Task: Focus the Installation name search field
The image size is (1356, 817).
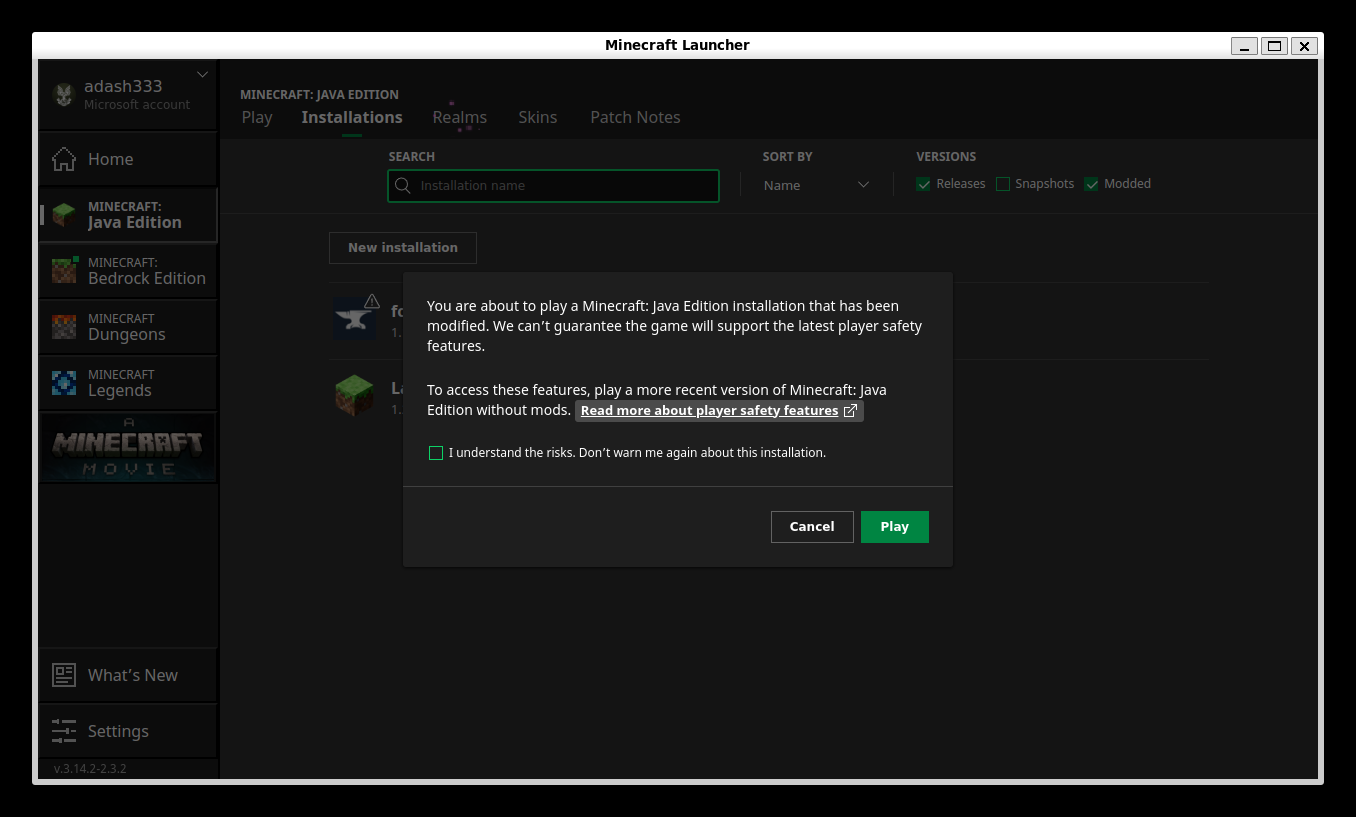Action: [x=553, y=186]
